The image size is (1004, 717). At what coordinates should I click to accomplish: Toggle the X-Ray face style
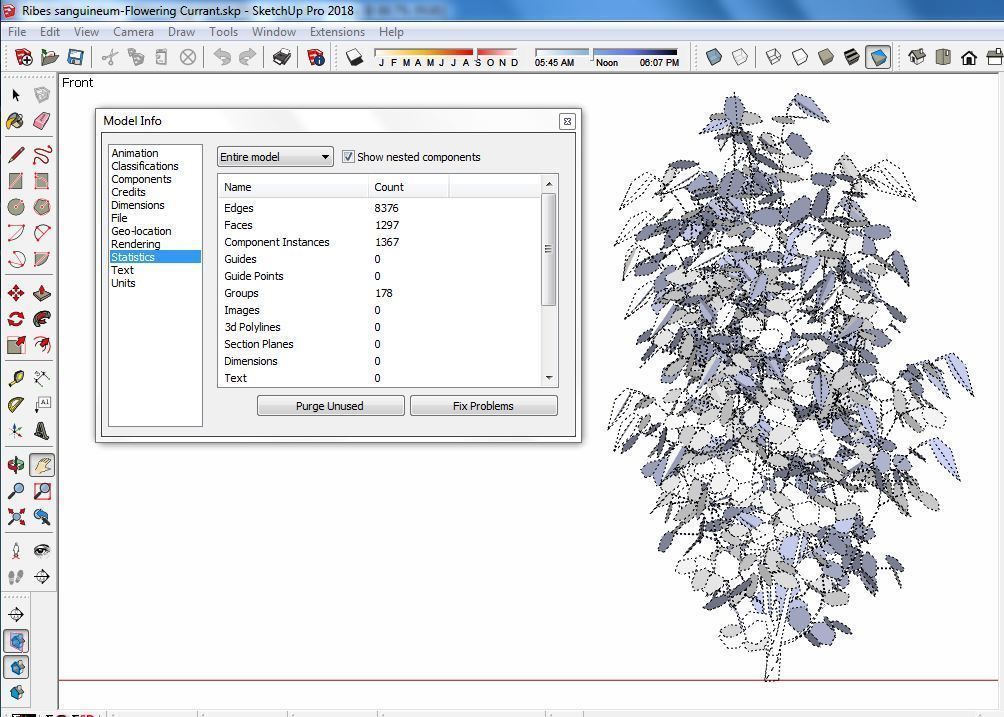tap(713, 58)
